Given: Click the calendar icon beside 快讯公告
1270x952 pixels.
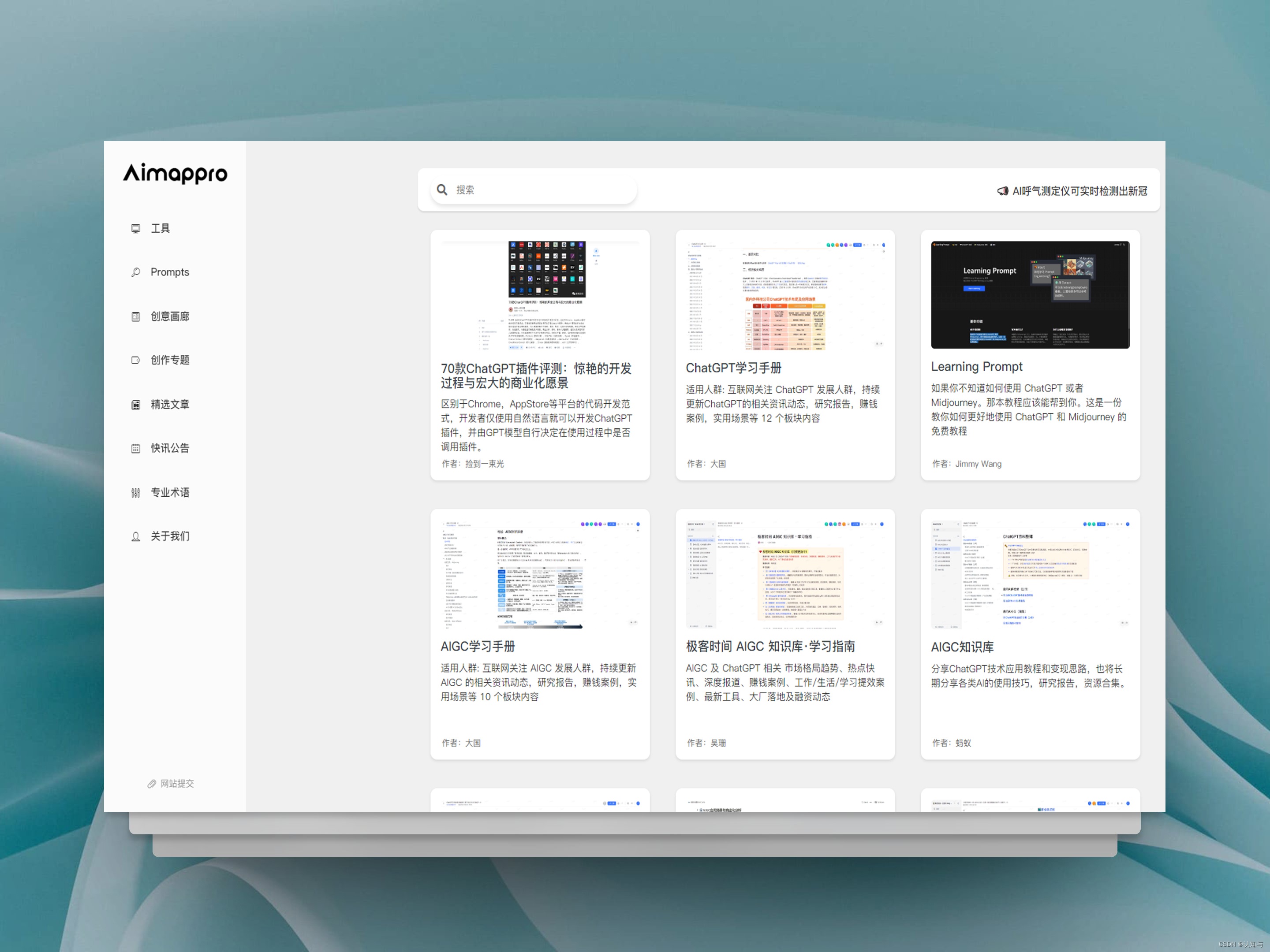Looking at the screenshot, I should click(x=135, y=448).
